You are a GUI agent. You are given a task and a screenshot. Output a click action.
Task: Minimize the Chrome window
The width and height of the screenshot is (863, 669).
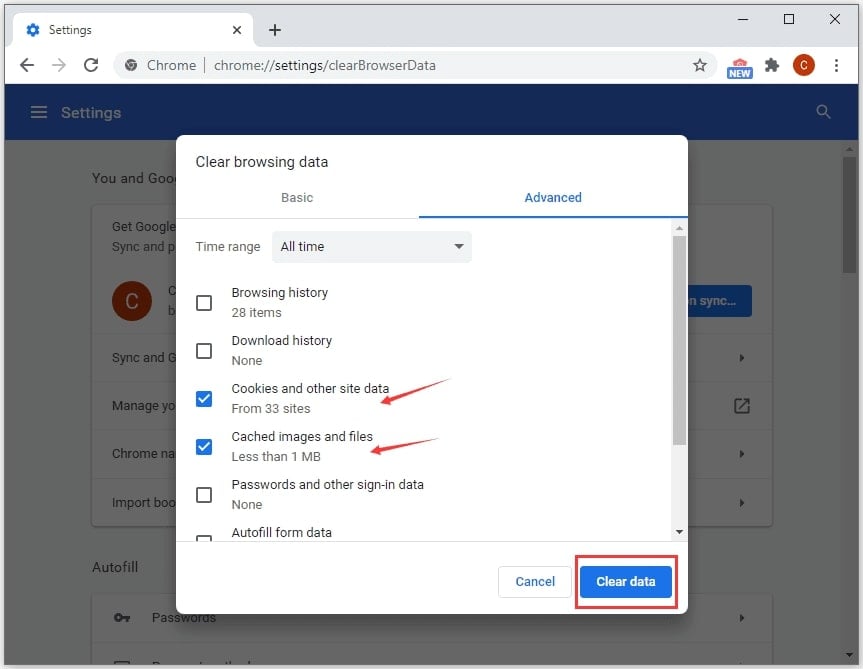[742, 19]
